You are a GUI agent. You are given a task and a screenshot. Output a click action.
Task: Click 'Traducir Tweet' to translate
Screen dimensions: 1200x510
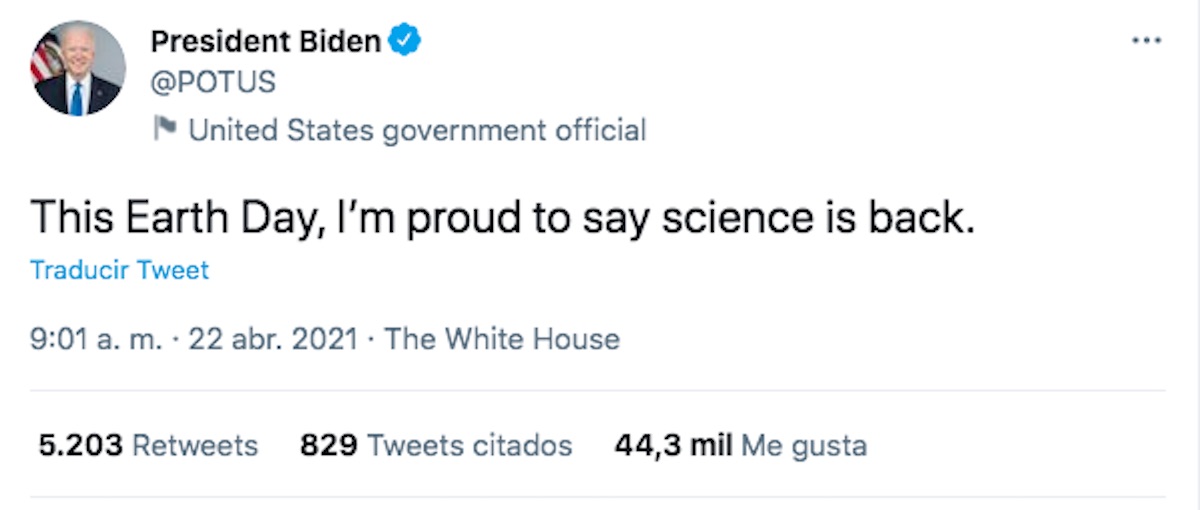(120, 270)
